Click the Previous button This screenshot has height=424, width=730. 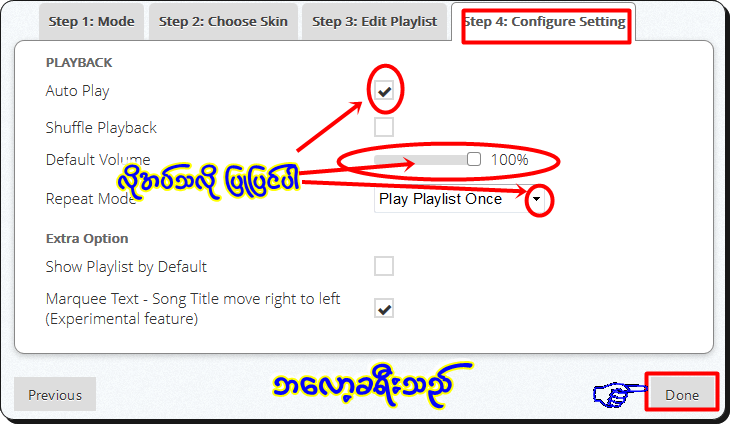pyautogui.click(x=55, y=395)
